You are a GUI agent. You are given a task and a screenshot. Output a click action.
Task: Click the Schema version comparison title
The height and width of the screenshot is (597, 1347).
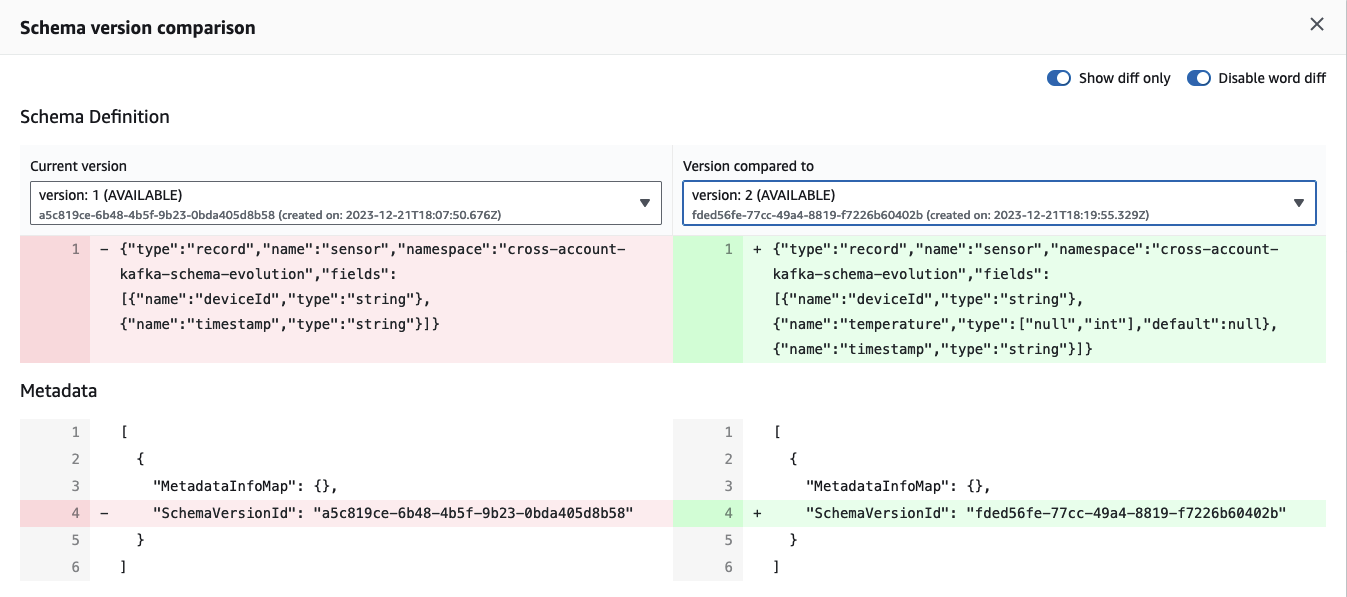click(x=137, y=27)
